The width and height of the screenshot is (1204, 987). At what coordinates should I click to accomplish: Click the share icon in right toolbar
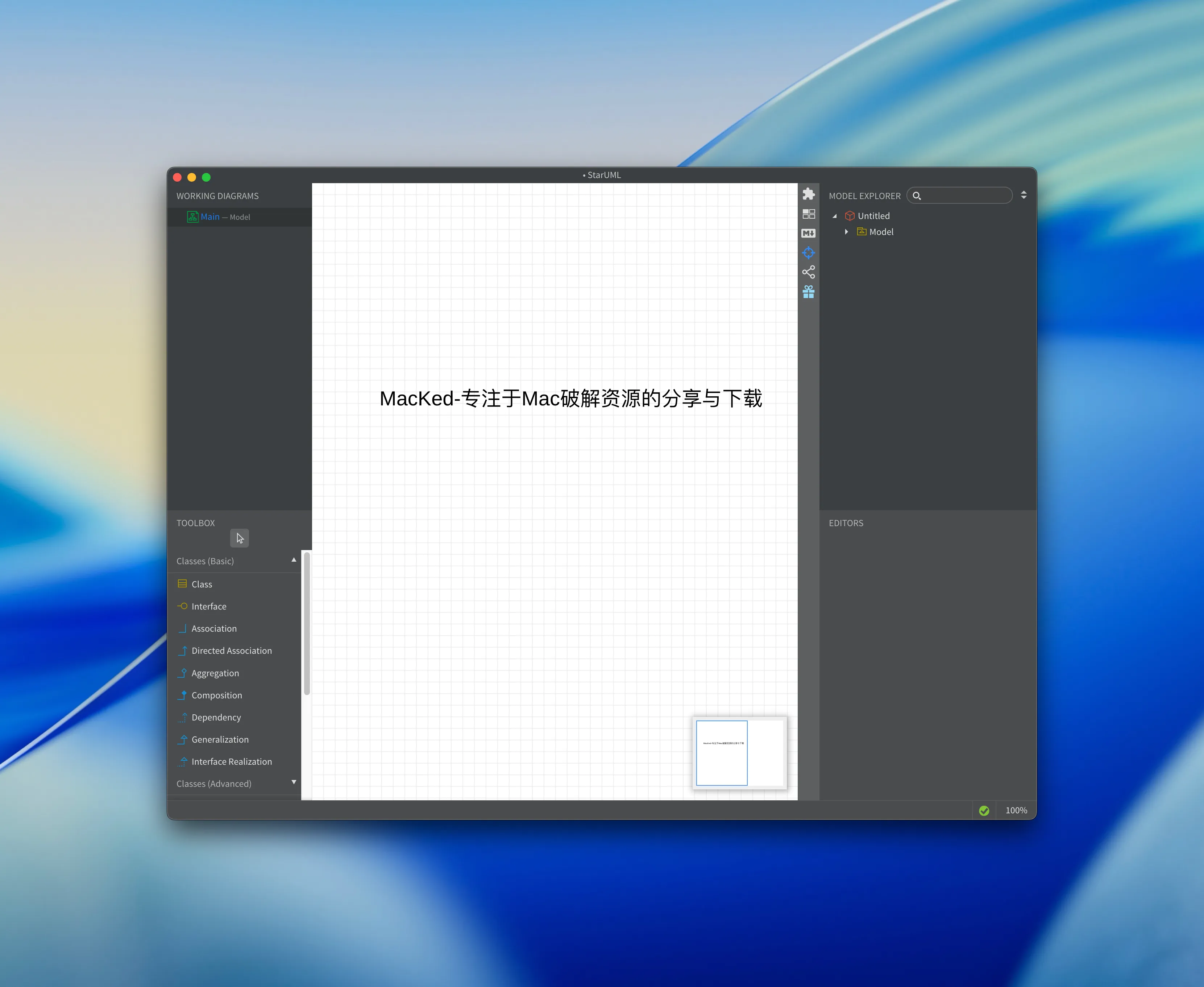[x=808, y=272]
